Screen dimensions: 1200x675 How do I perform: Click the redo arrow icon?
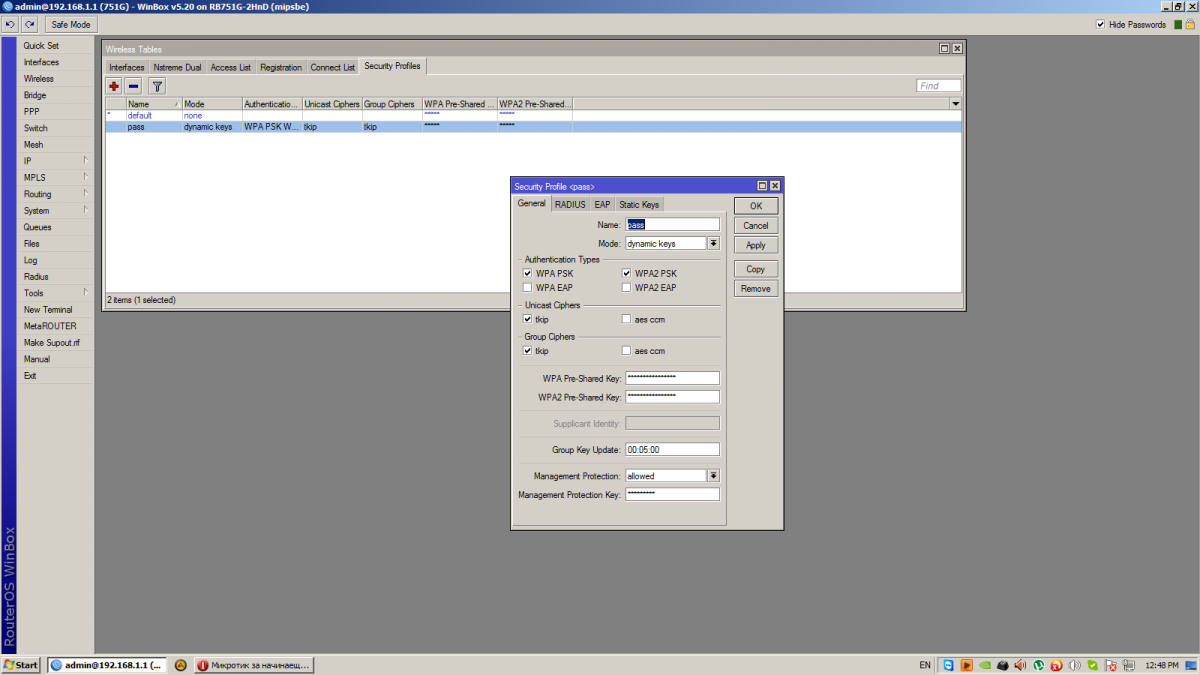pos(29,24)
